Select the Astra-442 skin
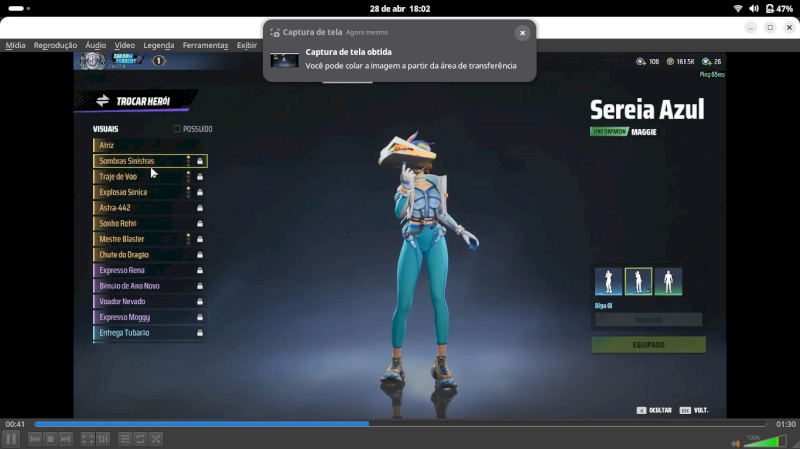The width and height of the screenshot is (800, 449). pos(150,208)
